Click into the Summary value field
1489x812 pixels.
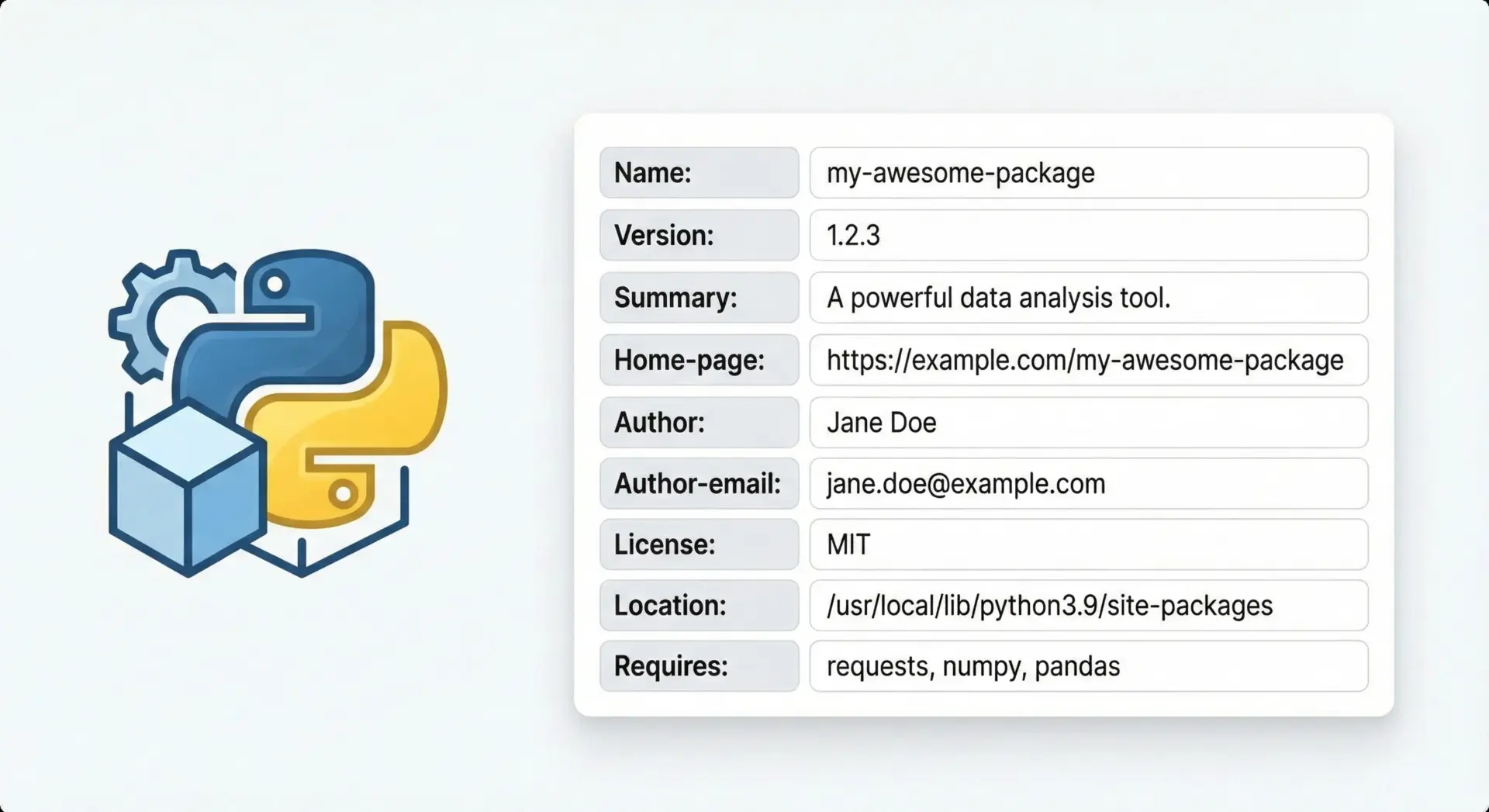click(1088, 298)
